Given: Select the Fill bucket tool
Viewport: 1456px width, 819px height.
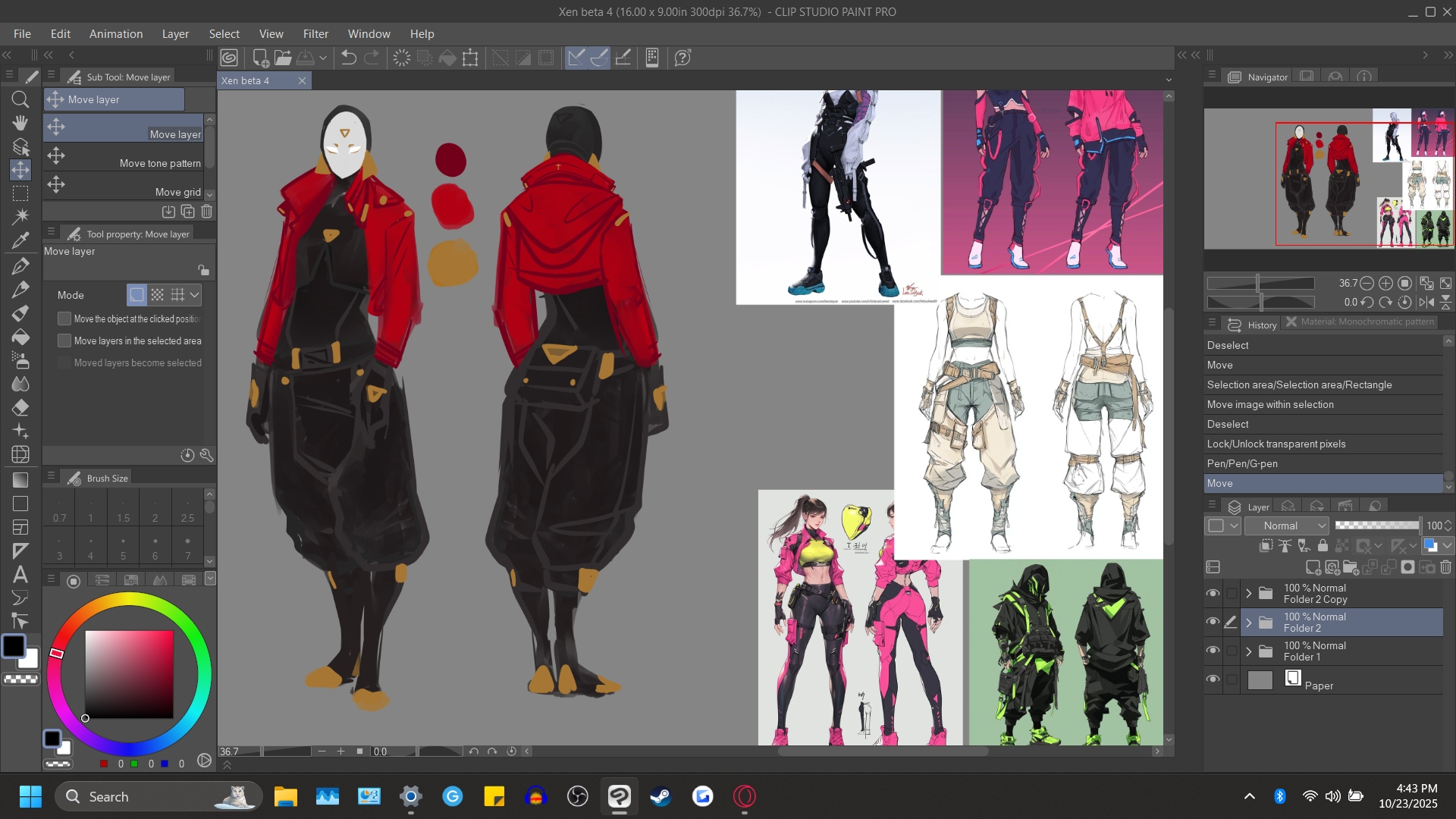Looking at the screenshot, I should tap(20, 337).
